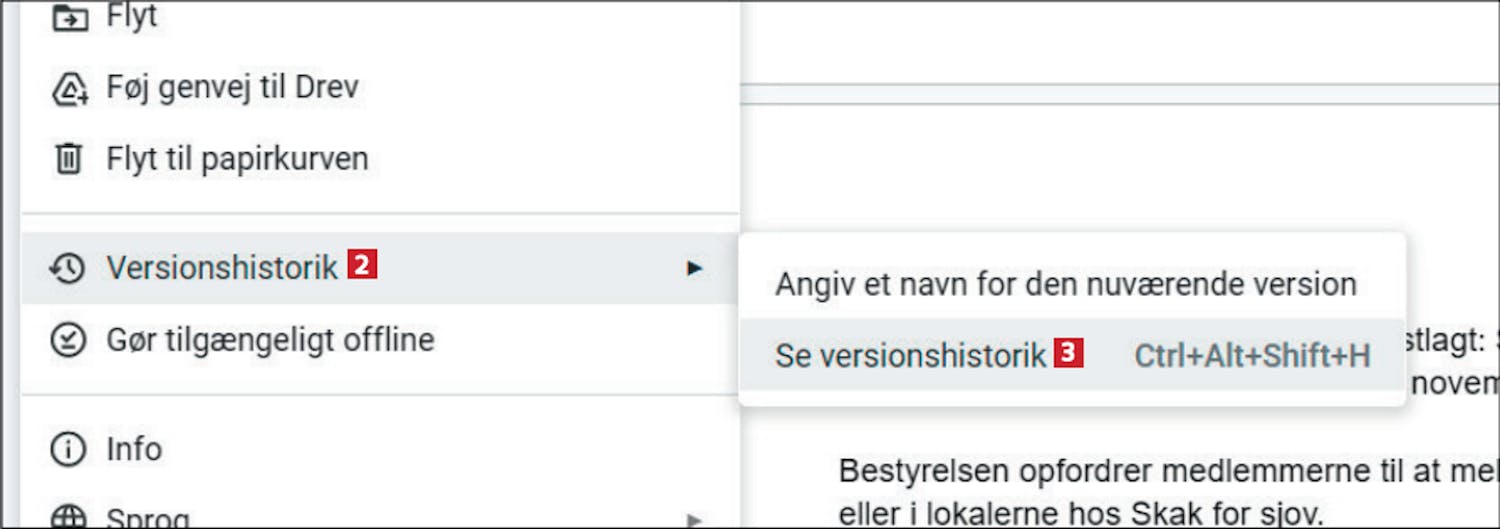Image resolution: width=1500 pixels, height=529 pixels.
Task: Select "Flyt til papirkurven" menu entry
Action: pos(237,159)
